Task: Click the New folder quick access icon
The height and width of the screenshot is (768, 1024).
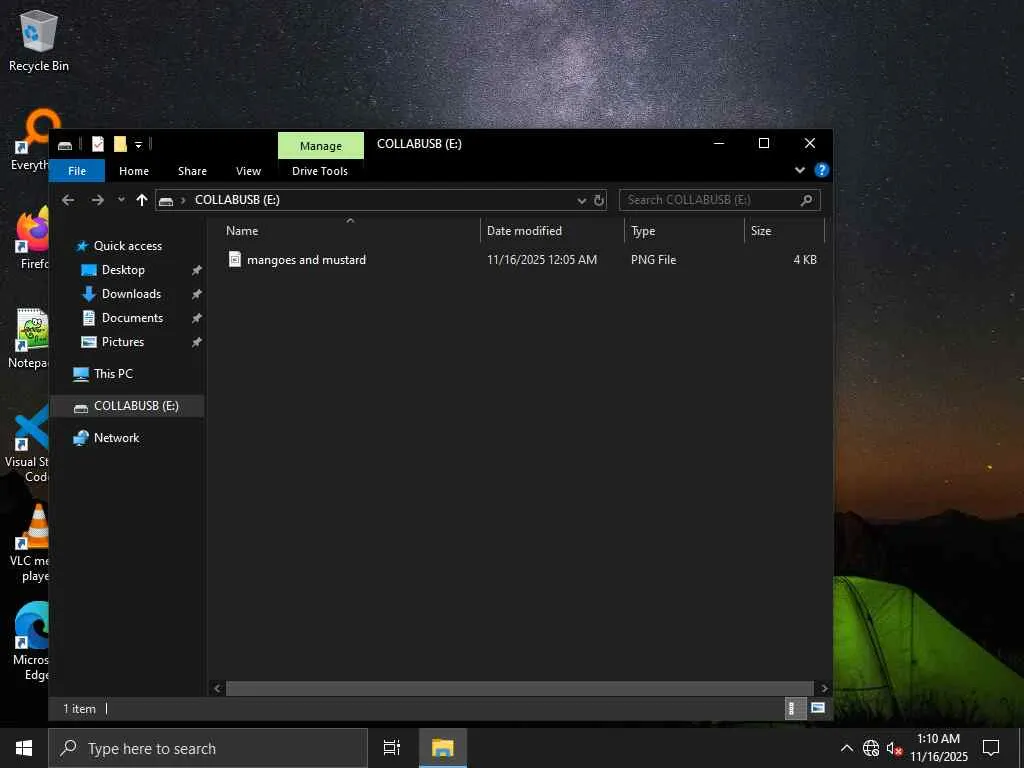Action: [120, 144]
